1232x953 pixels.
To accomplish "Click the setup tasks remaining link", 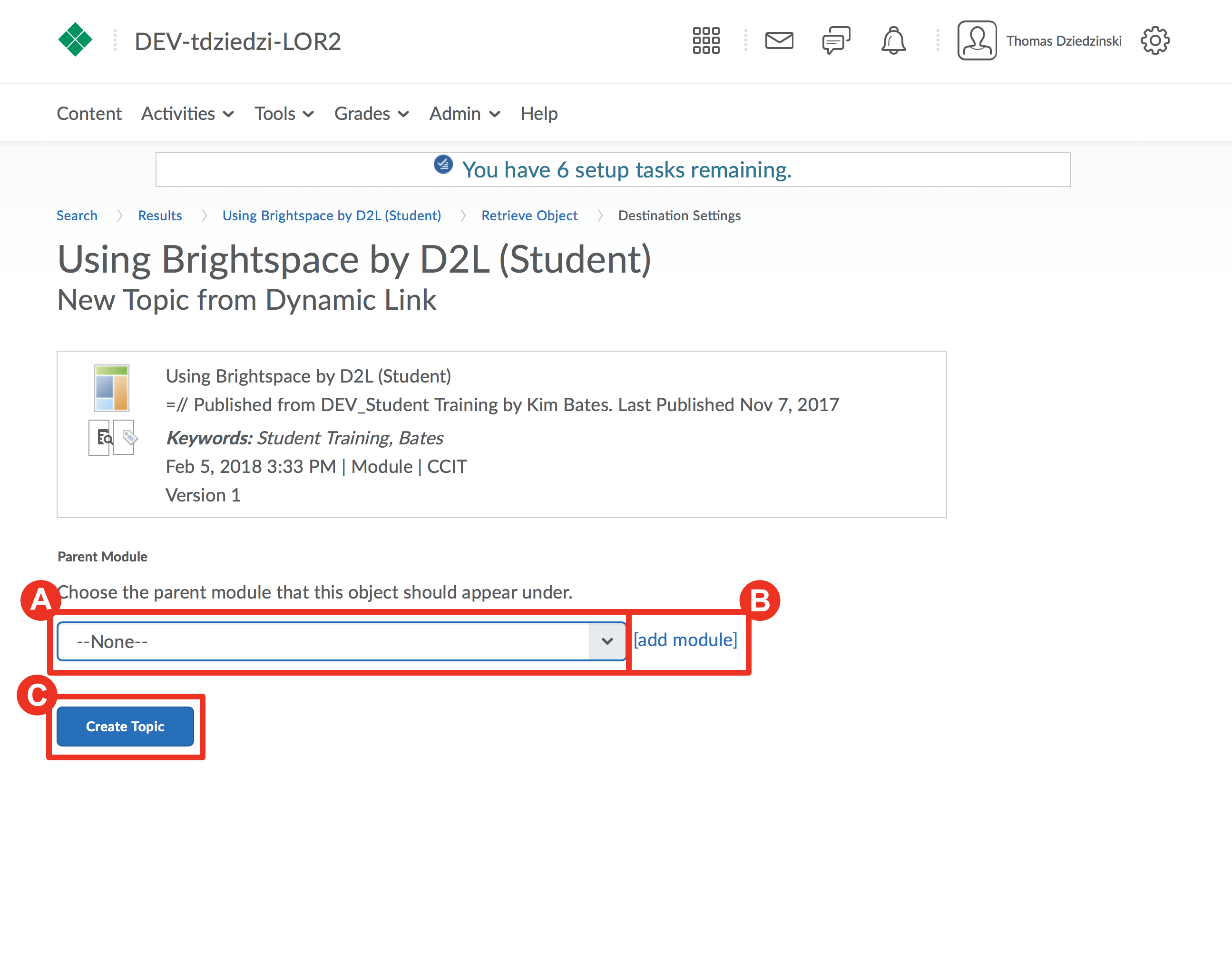I will pos(627,170).
